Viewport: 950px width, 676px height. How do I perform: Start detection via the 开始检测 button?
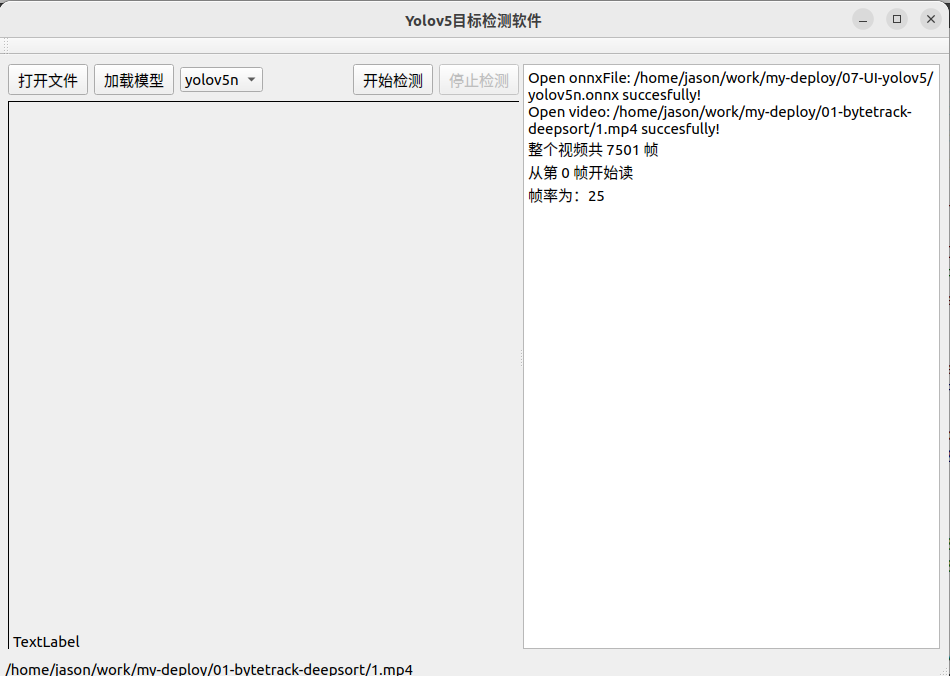[x=392, y=80]
